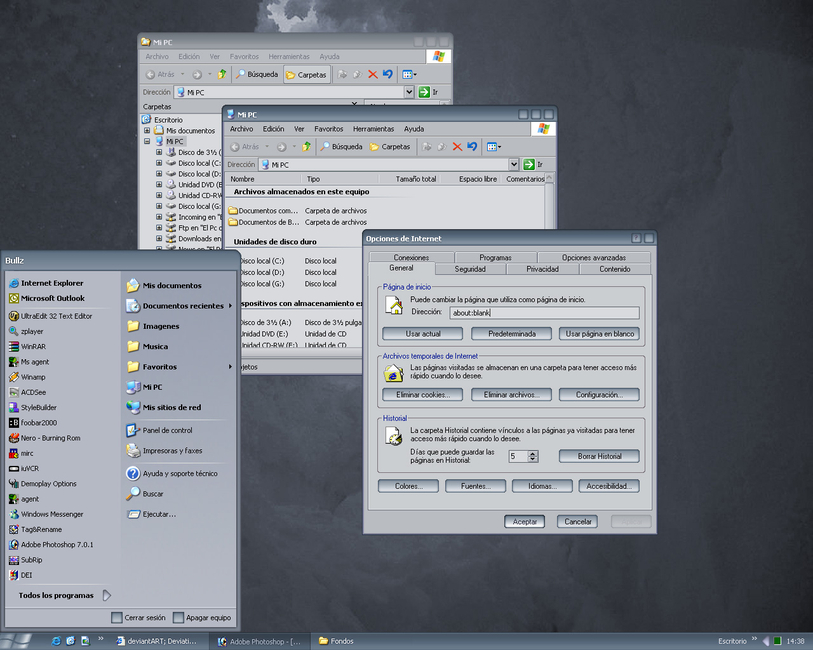
Task: Launch WinRAR from the start menu
Action: [x=27, y=347]
